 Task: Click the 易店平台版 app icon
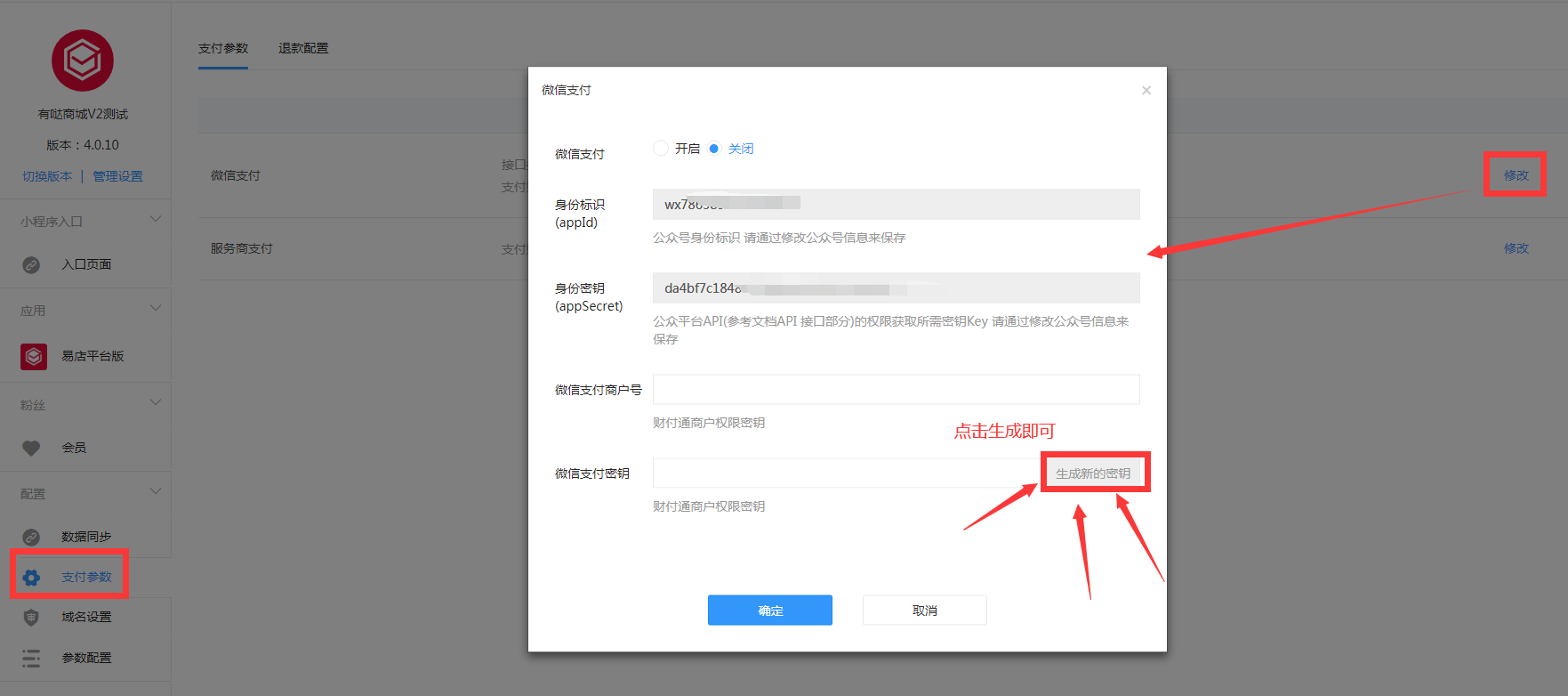click(34, 356)
